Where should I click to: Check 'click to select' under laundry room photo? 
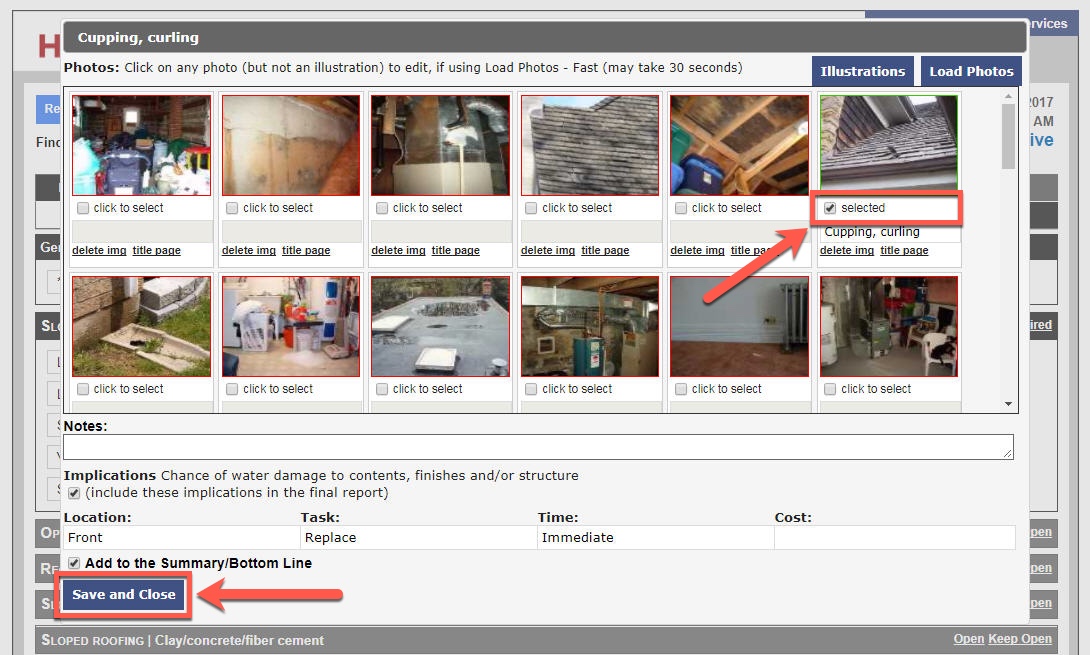tap(232, 389)
